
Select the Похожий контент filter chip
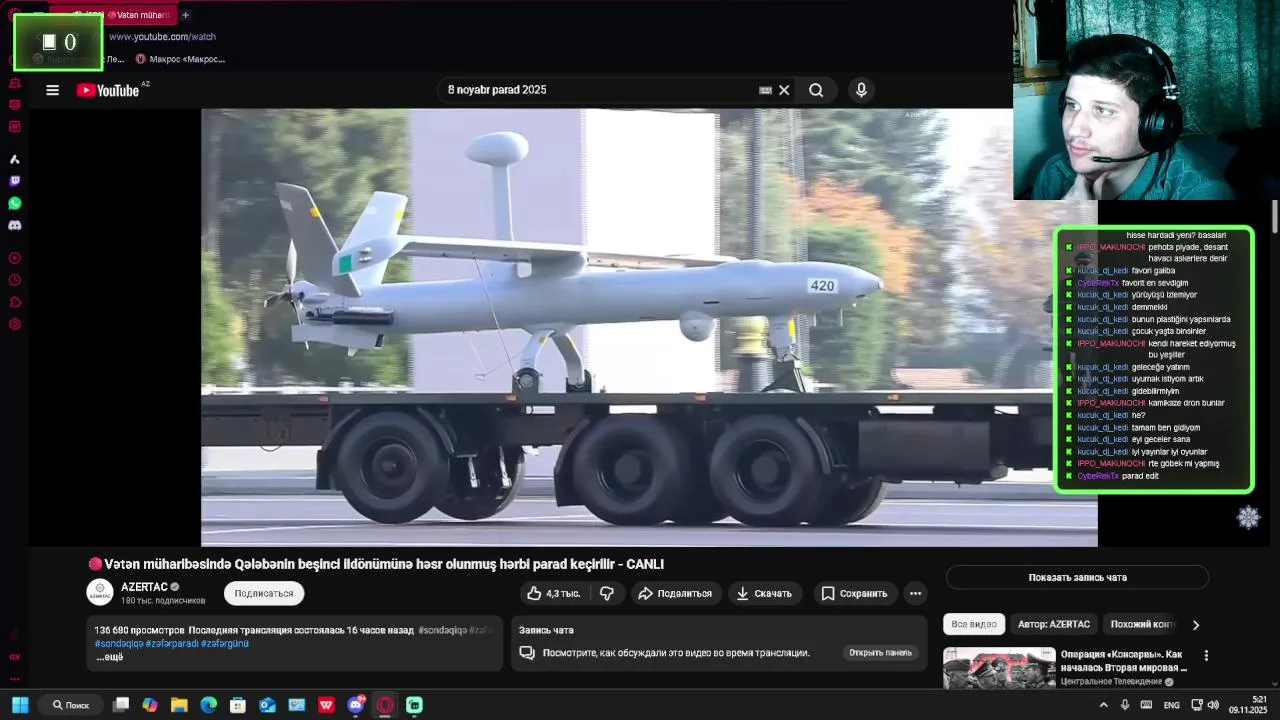click(x=1142, y=624)
